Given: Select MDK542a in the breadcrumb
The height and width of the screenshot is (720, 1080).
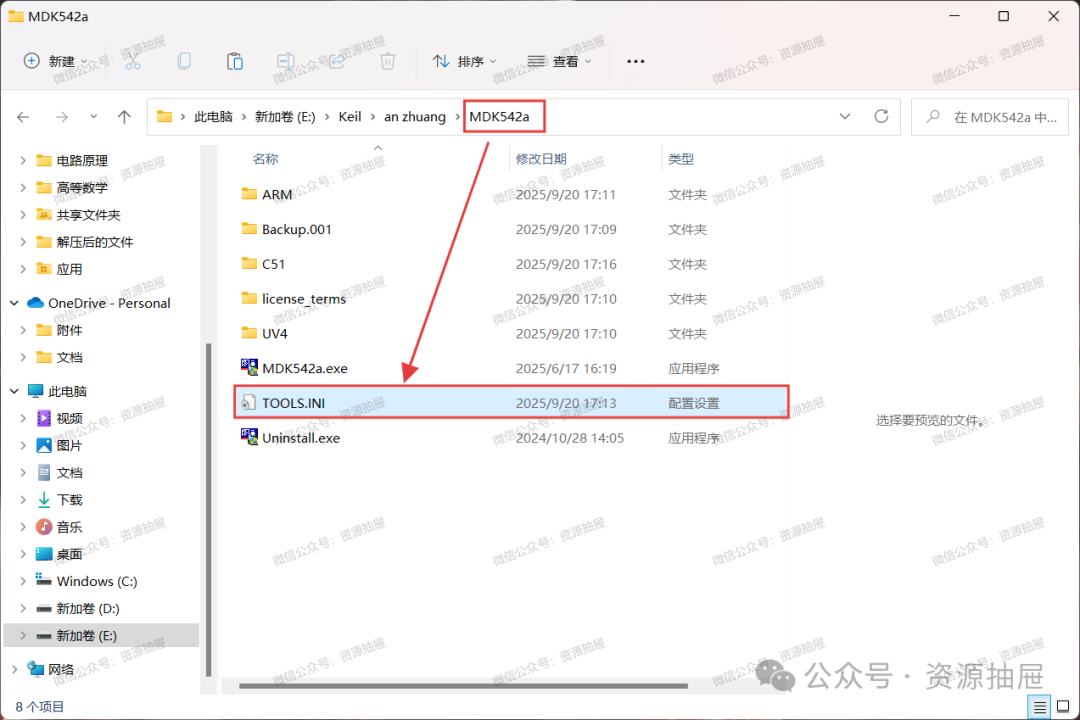Looking at the screenshot, I should coord(500,116).
